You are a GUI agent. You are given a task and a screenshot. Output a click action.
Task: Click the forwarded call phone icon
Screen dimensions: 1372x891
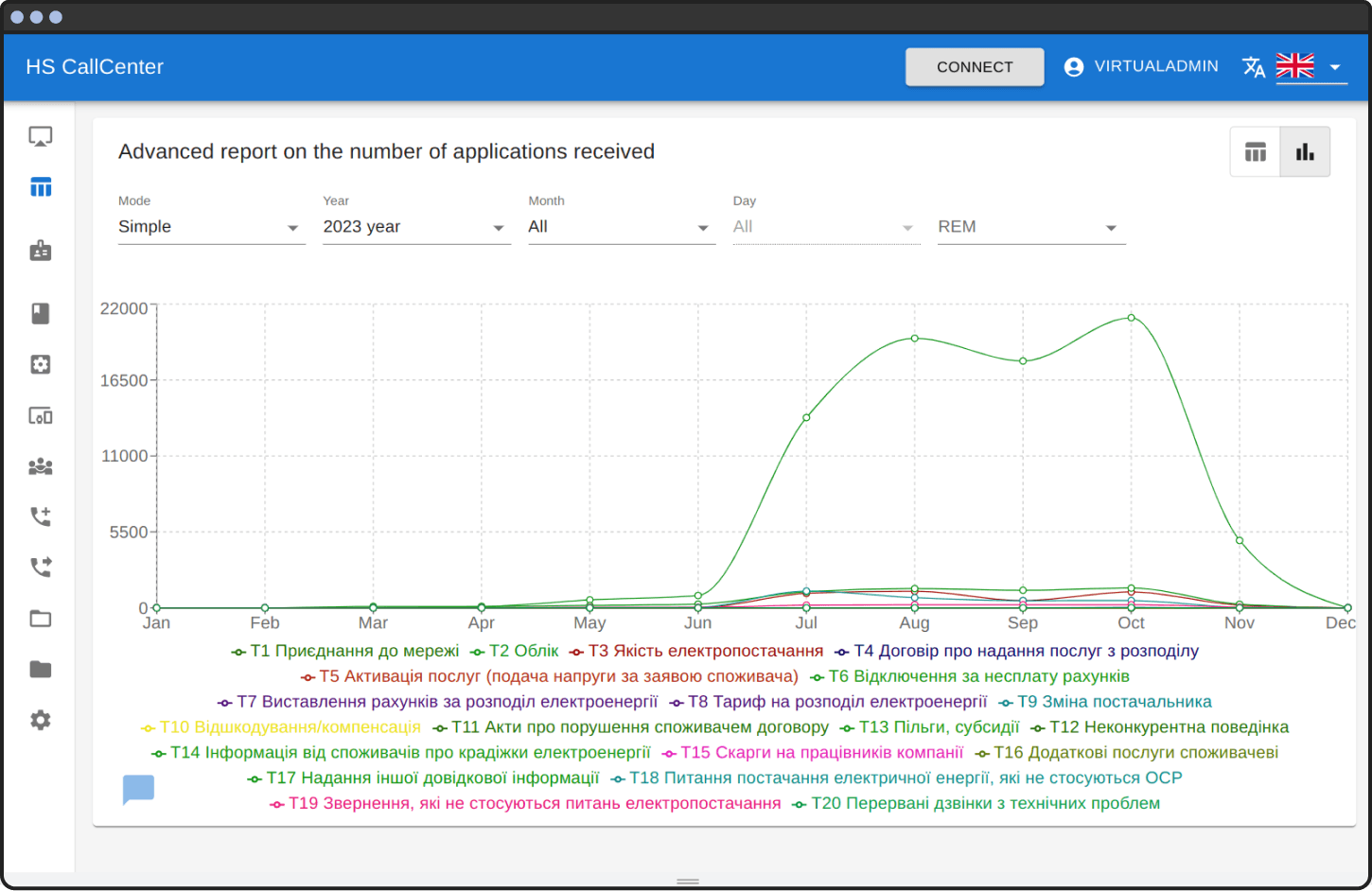(x=40, y=567)
